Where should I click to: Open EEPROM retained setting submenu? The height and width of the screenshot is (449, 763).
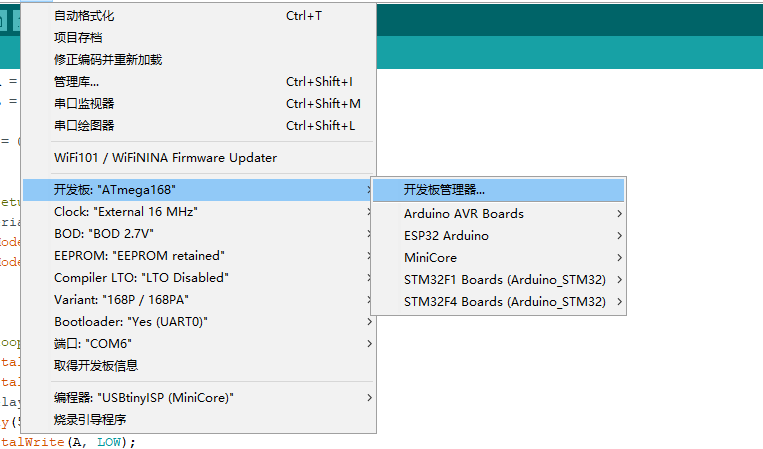coord(139,256)
